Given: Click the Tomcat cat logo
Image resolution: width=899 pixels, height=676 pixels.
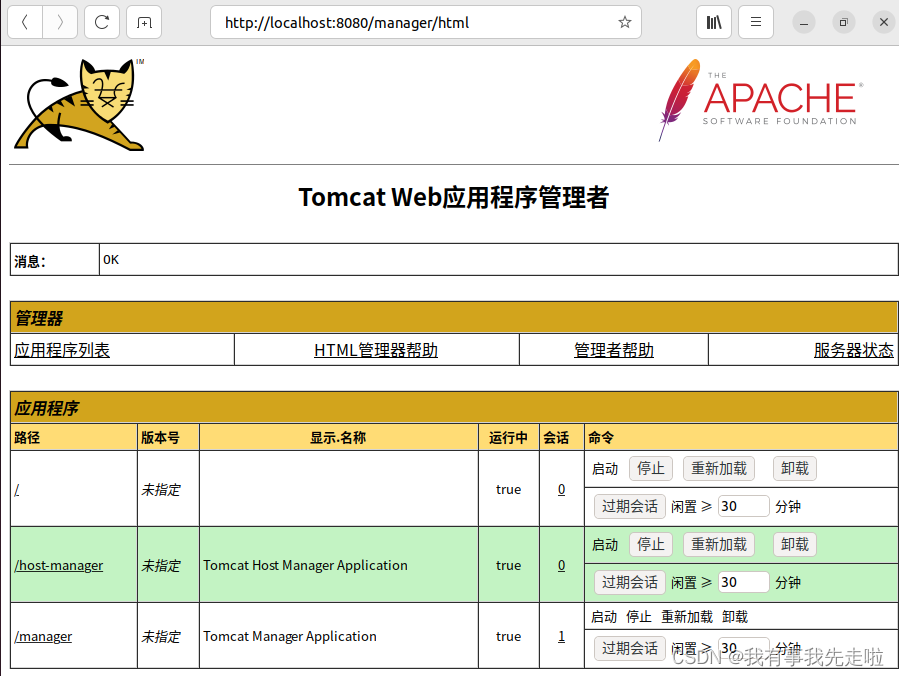Looking at the screenshot, I should [x=79, y=105].
